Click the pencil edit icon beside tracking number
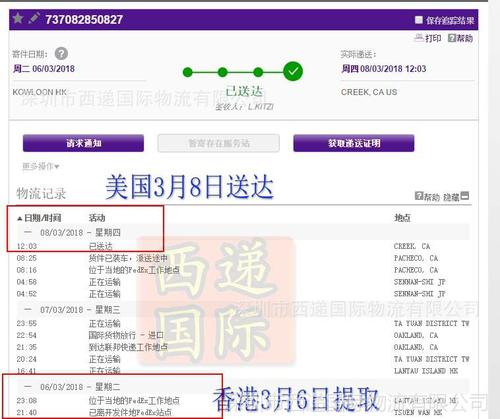 tap(34, 18)
